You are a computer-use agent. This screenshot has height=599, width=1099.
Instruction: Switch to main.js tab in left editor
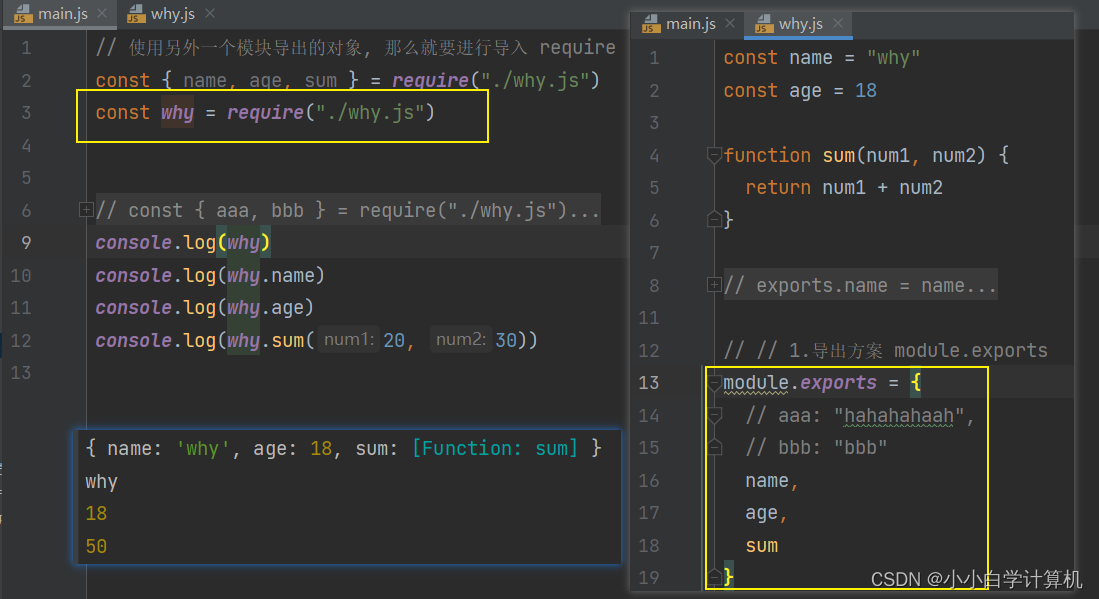click(62, 13)
